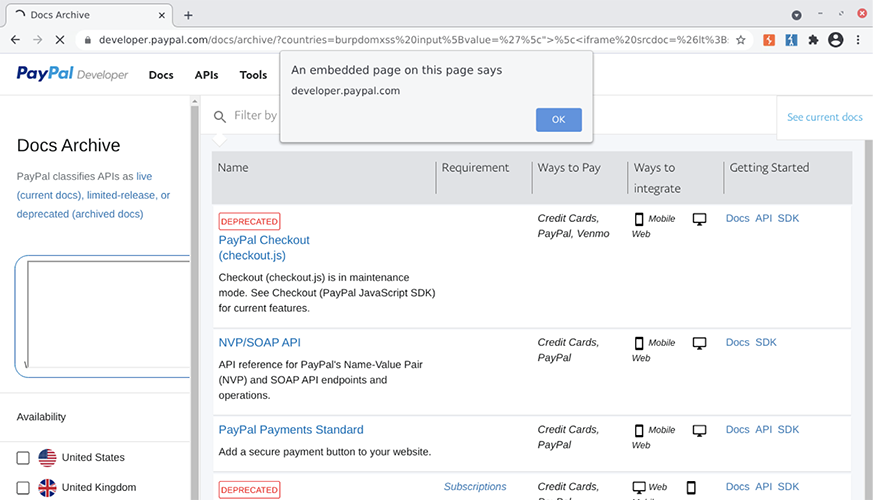Open the Extensions puzzle icon

point(813,40)
